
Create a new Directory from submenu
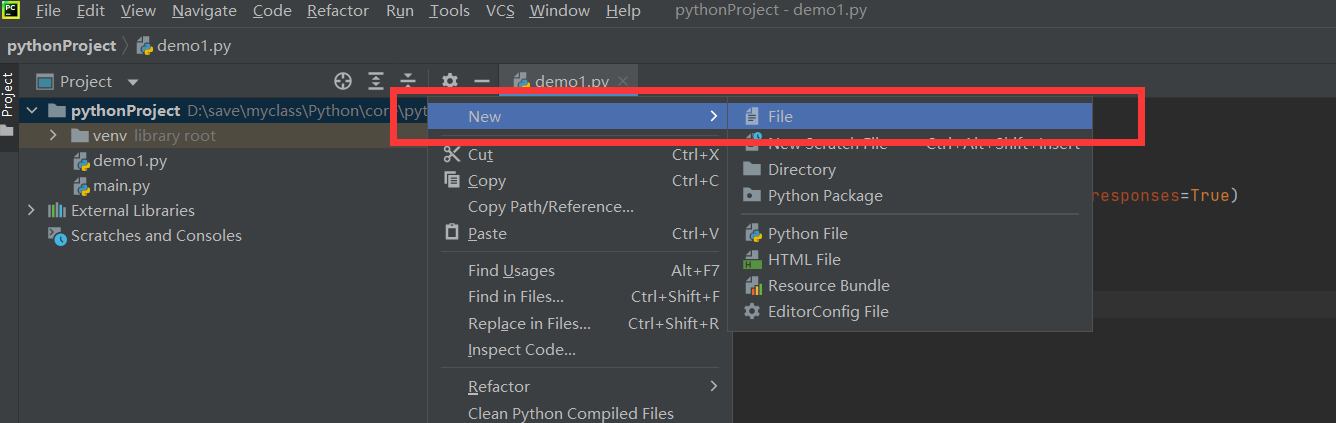[x=911, y=170]
